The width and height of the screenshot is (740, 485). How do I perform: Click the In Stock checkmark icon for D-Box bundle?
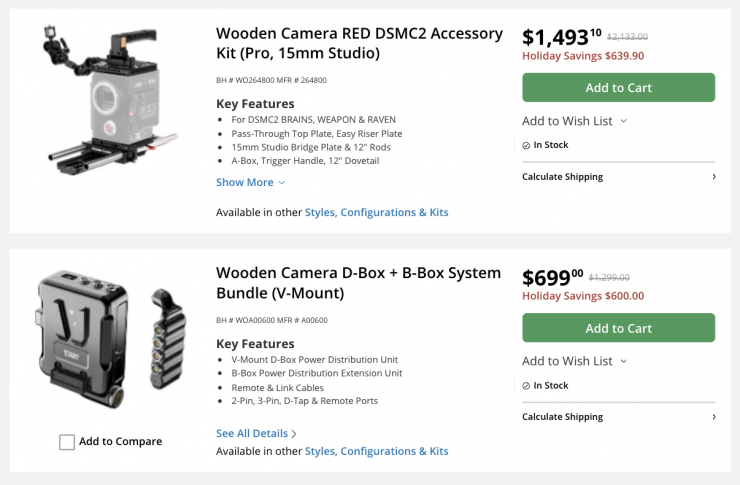pos(526,385)
